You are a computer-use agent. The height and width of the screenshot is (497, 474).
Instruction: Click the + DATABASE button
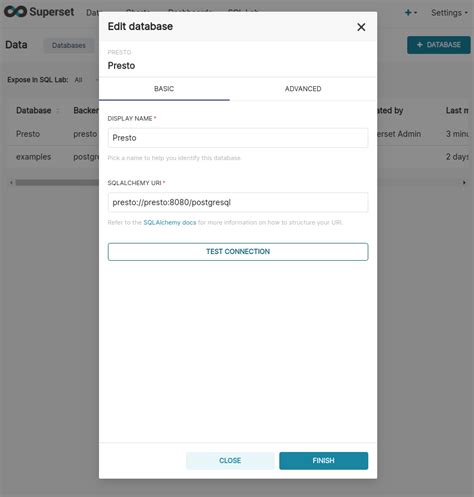coord(439,45)
